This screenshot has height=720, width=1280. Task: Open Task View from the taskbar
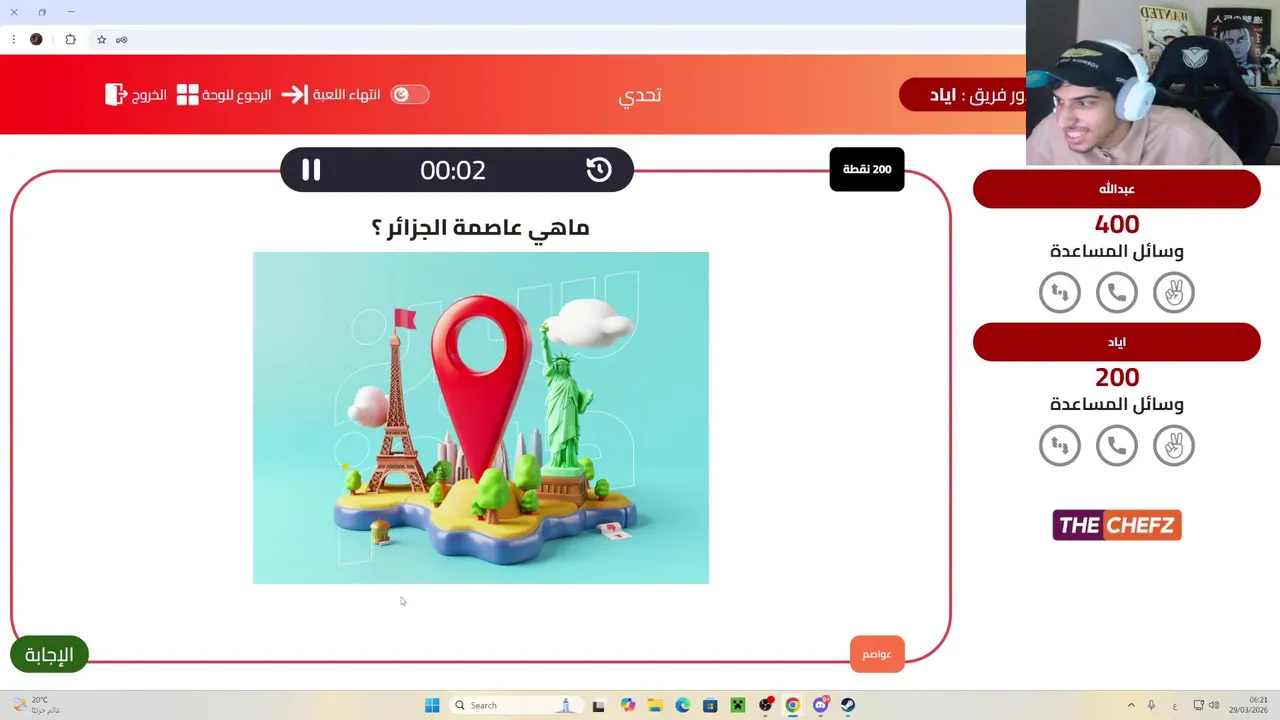598,705
